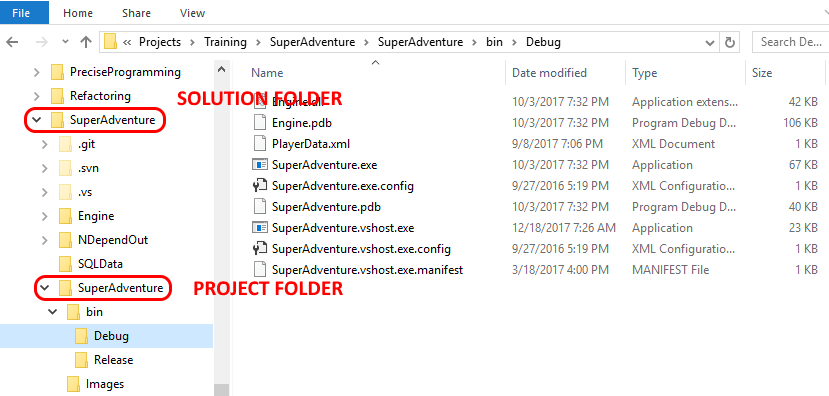Screen dimensions: 829x396
Task: Click the MANIFEST File type cell
Action: pos(670,270)
